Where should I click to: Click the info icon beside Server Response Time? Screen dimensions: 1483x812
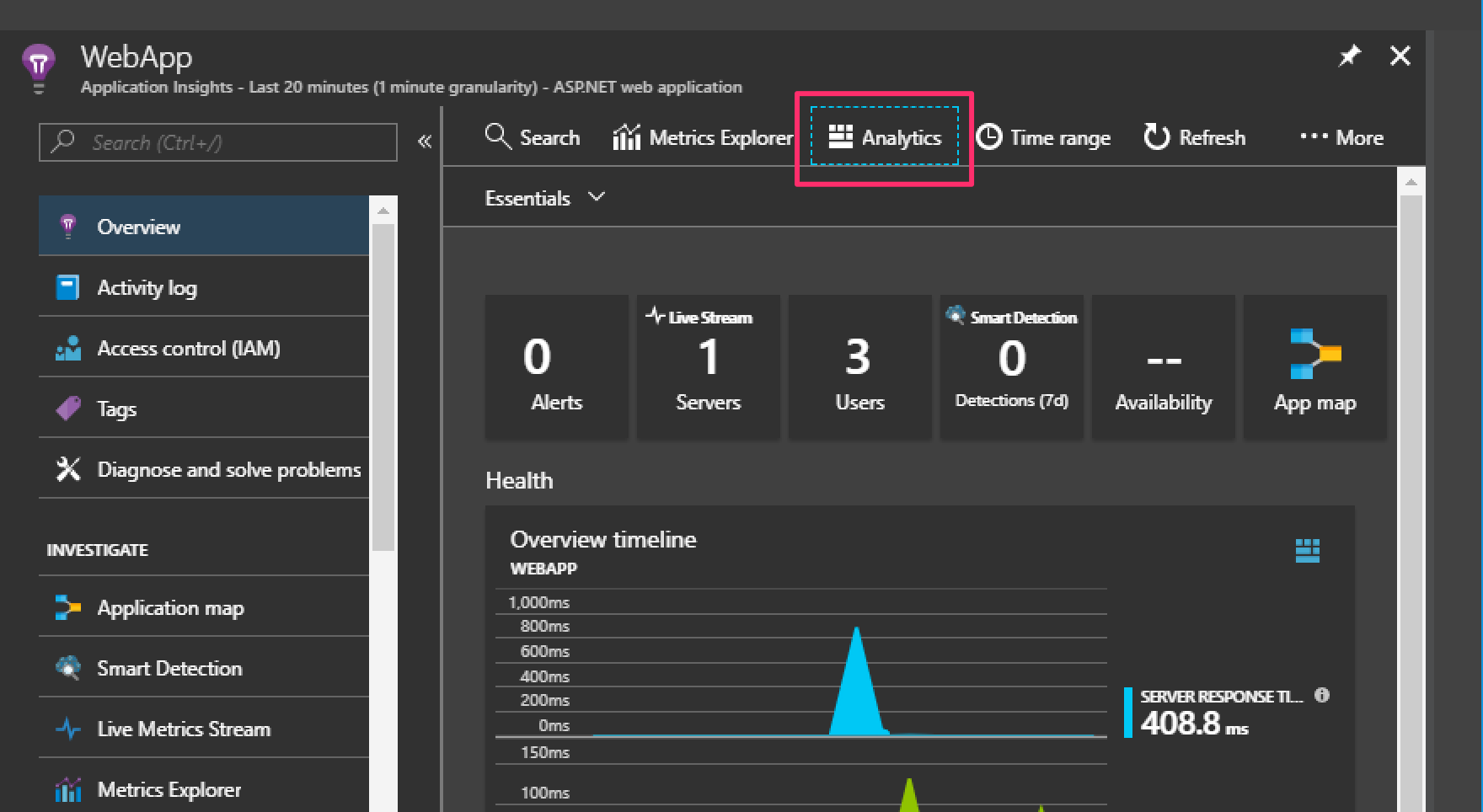[x=1322, y=695]
